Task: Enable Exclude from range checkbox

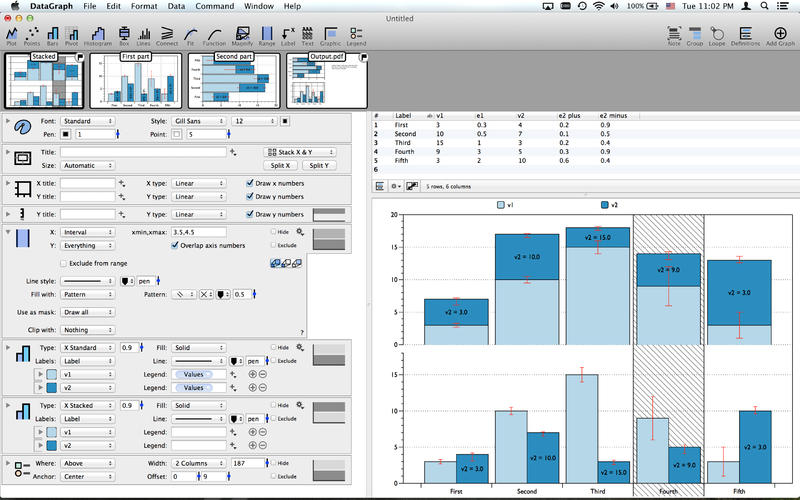Action: pyautogui.click(x=63, y=263)
